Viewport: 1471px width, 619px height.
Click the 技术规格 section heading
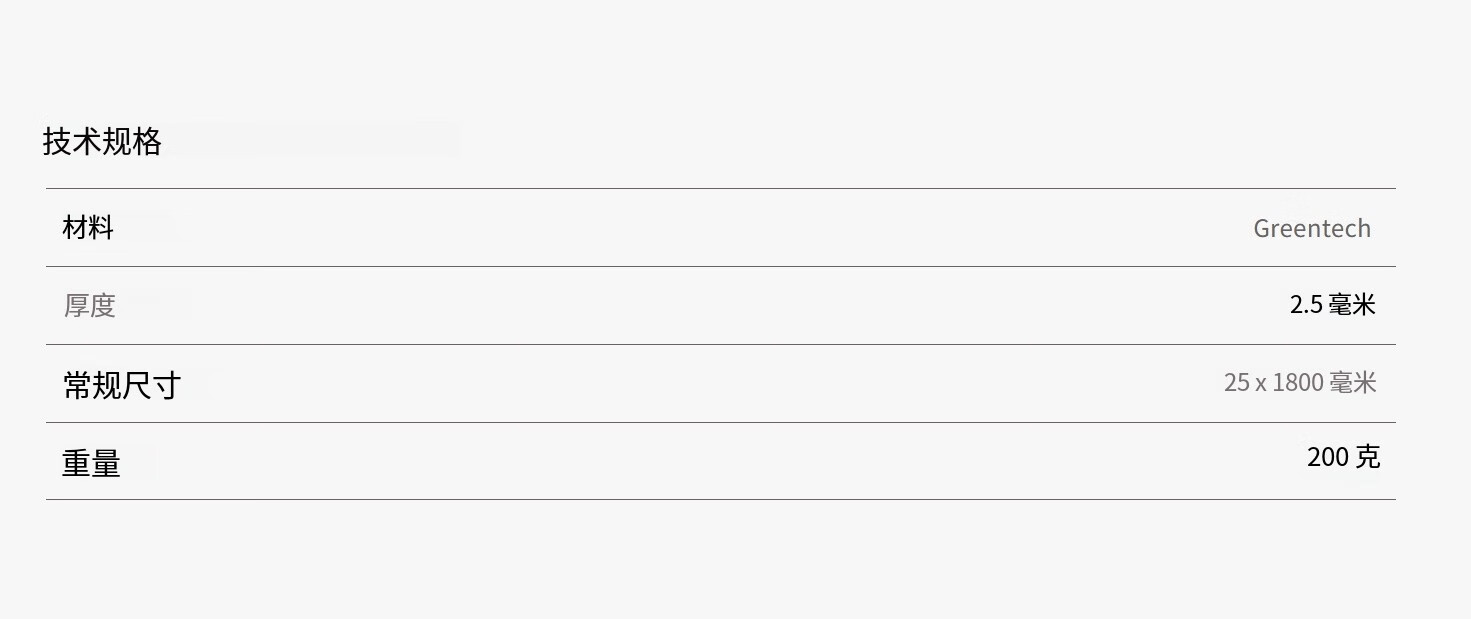tap(102, 141)
